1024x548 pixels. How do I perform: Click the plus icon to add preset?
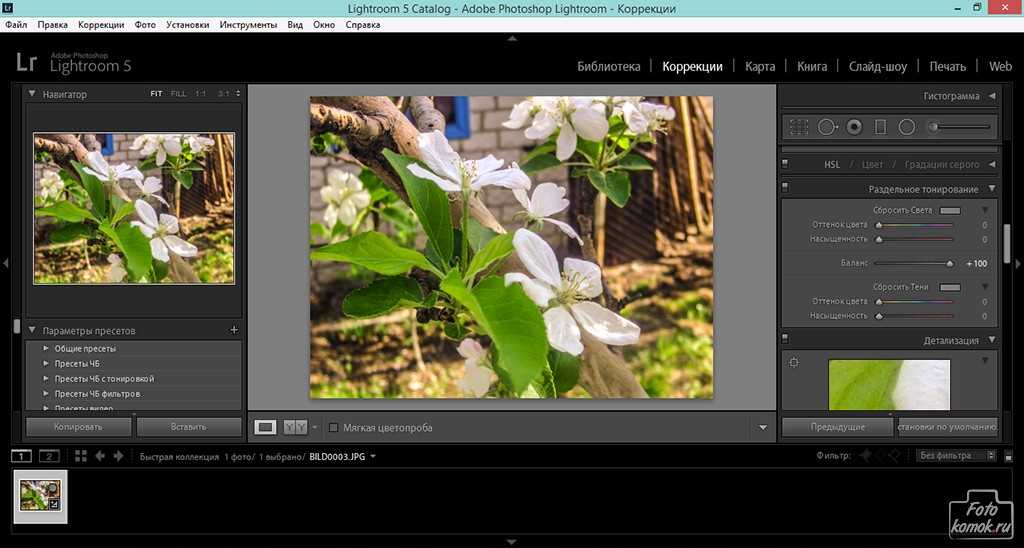click(234, 330)
